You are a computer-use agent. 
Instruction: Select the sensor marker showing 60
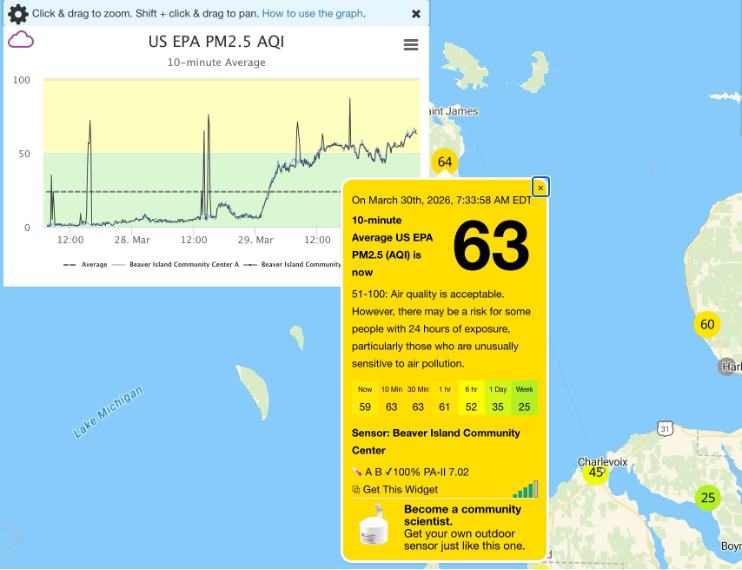click(x=708, y=324)
